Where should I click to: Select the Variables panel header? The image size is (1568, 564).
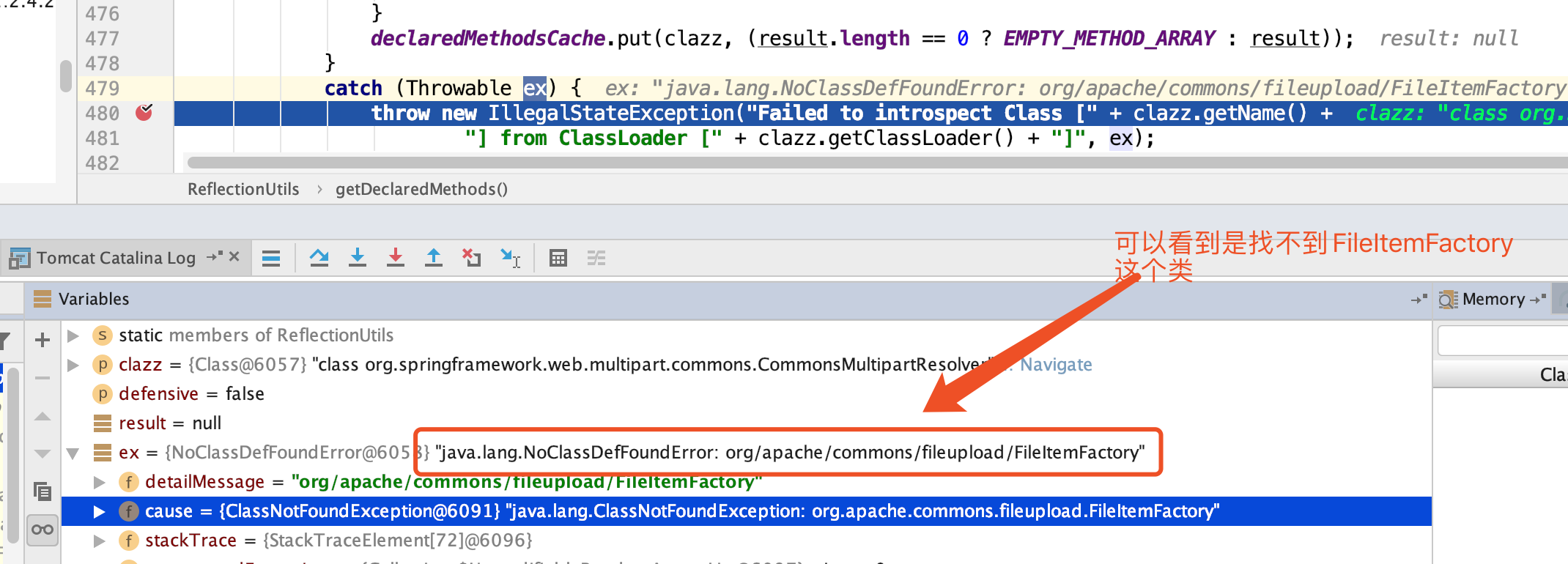tap(94, 299)
